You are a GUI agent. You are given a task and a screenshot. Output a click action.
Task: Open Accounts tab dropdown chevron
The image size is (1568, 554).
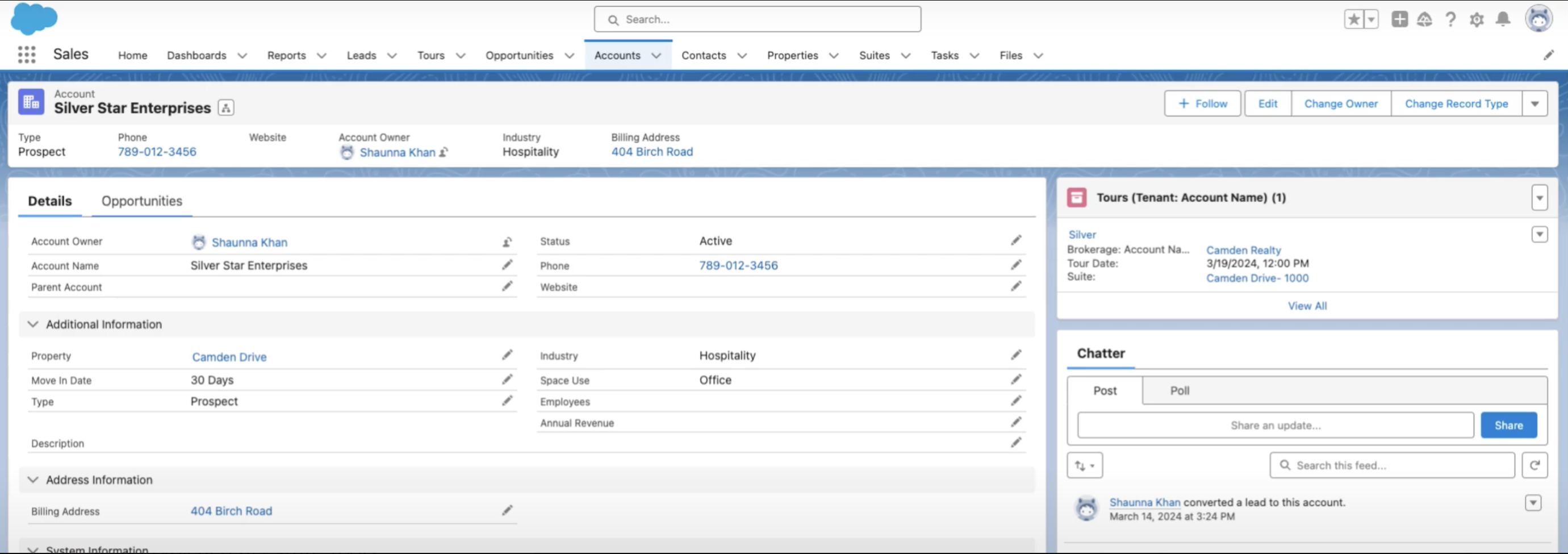point(656,56)
